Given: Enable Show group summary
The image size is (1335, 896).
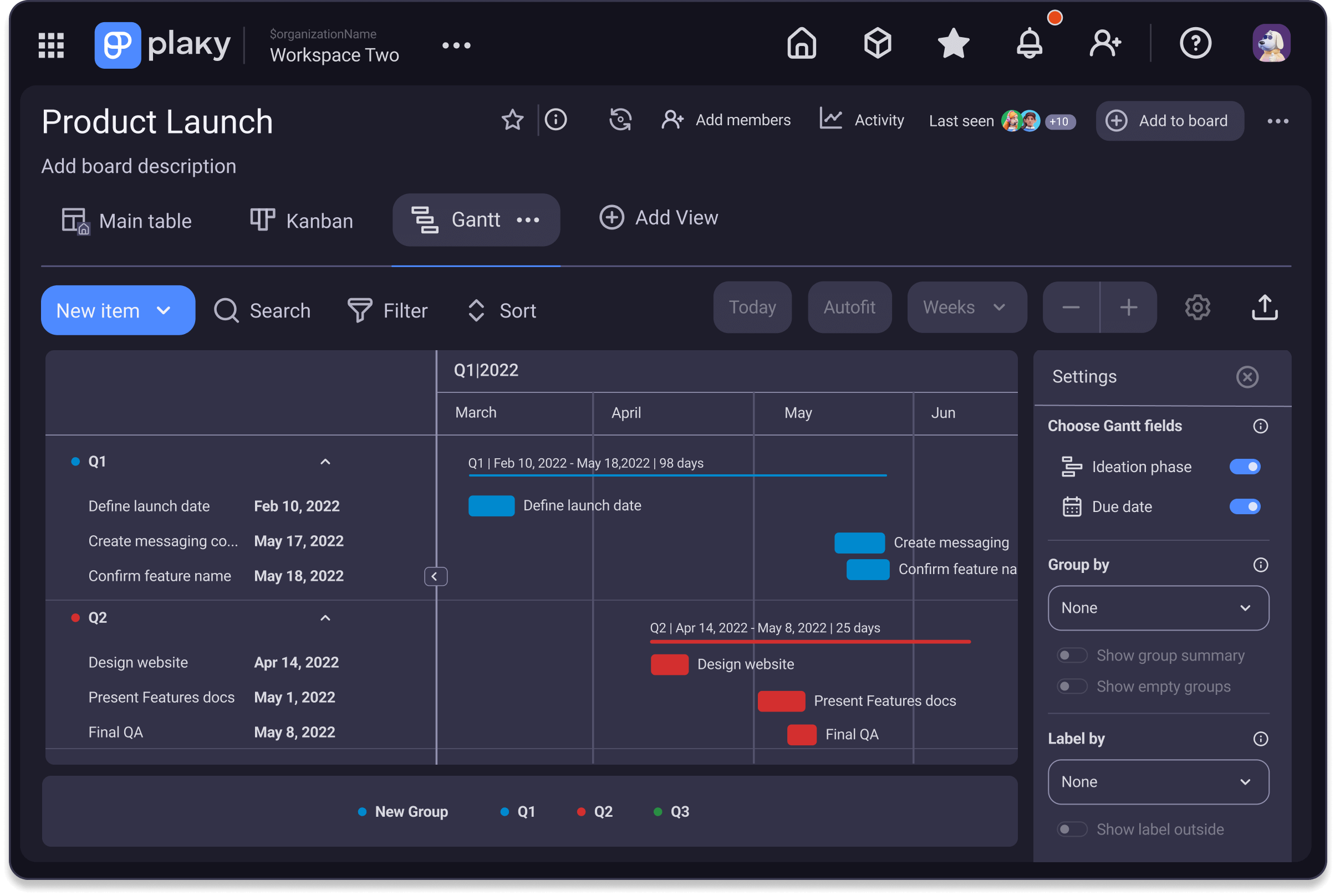Looking at the screenshot, I should point(1072,655).
